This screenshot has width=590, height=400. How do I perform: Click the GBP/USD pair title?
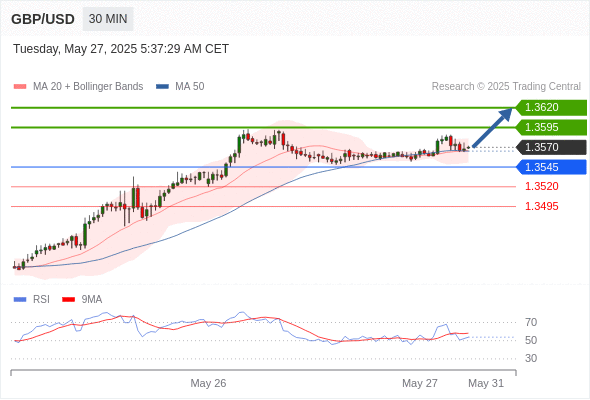43,19
